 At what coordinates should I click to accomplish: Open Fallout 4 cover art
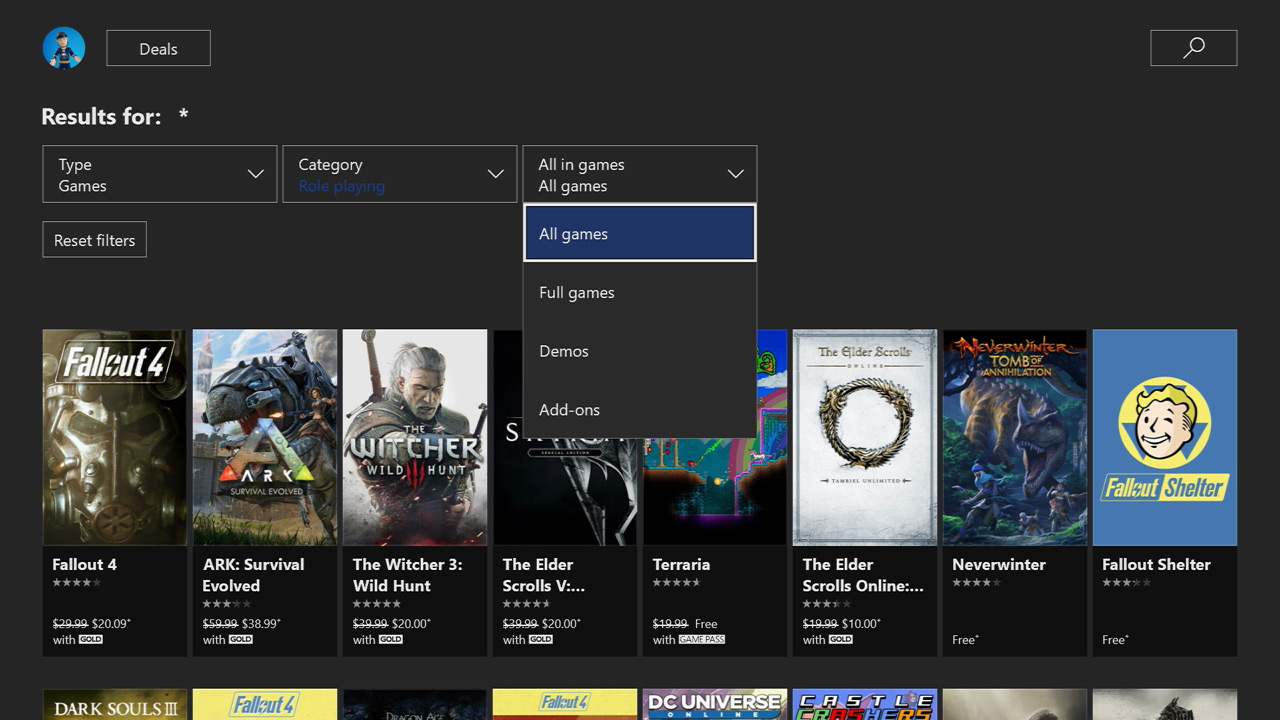tap(115, 438)
